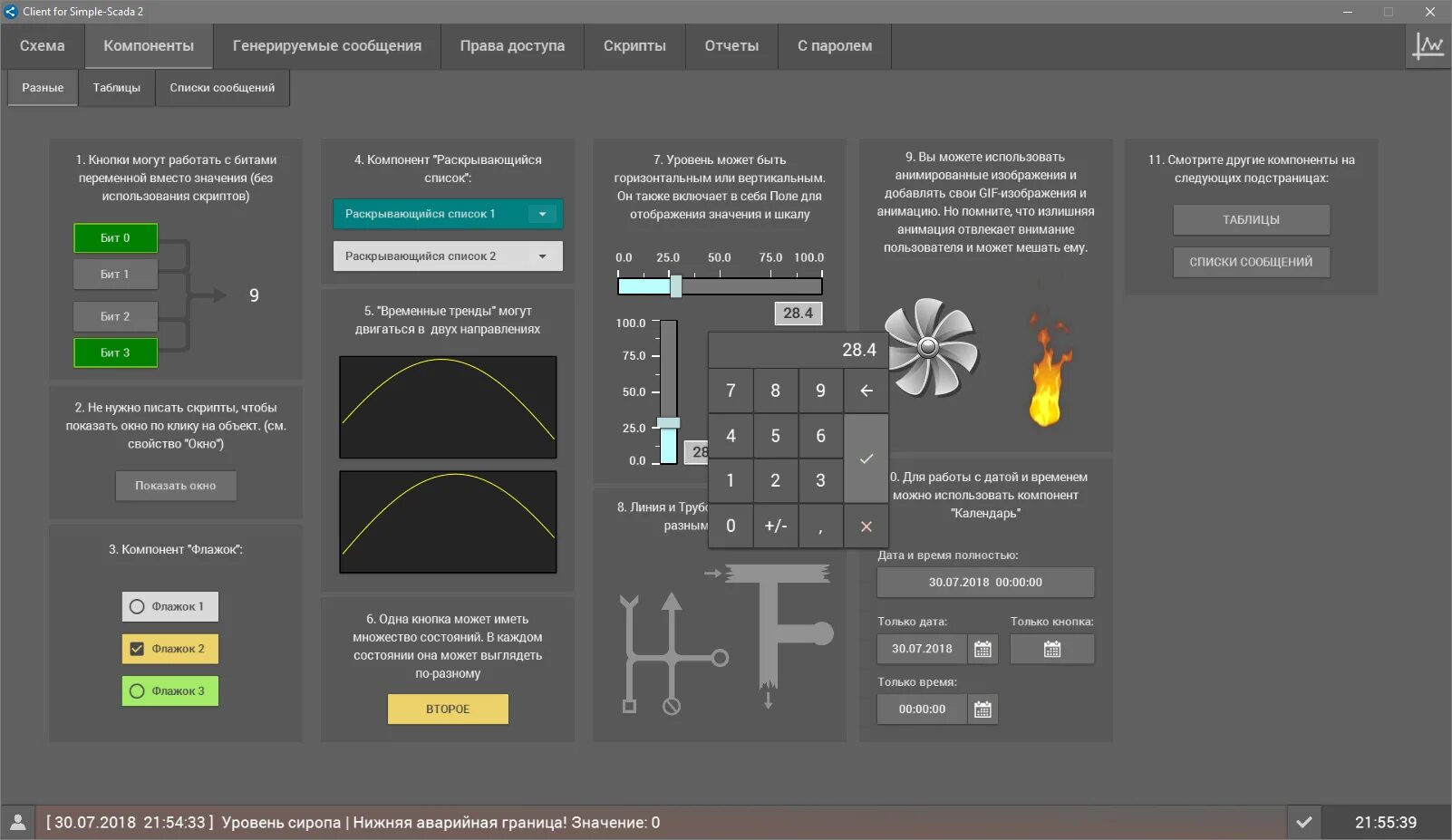Tap the +/- sign key on keypad
This screenshot has height=840, width=1452.
coord(776,526)
